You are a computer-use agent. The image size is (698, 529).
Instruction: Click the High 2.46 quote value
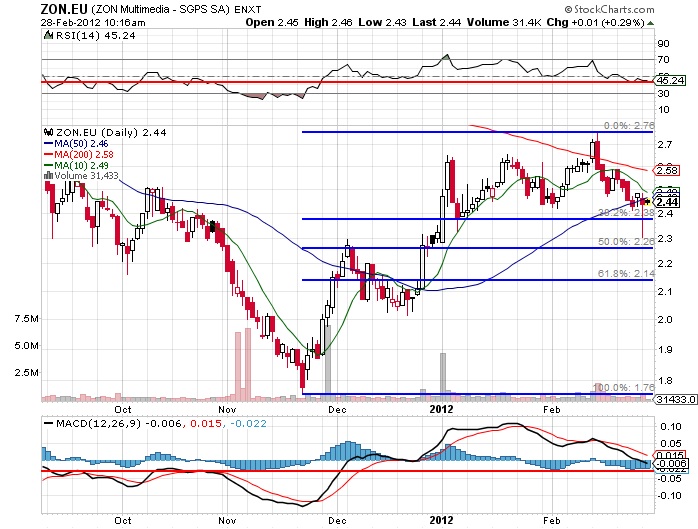328,22
